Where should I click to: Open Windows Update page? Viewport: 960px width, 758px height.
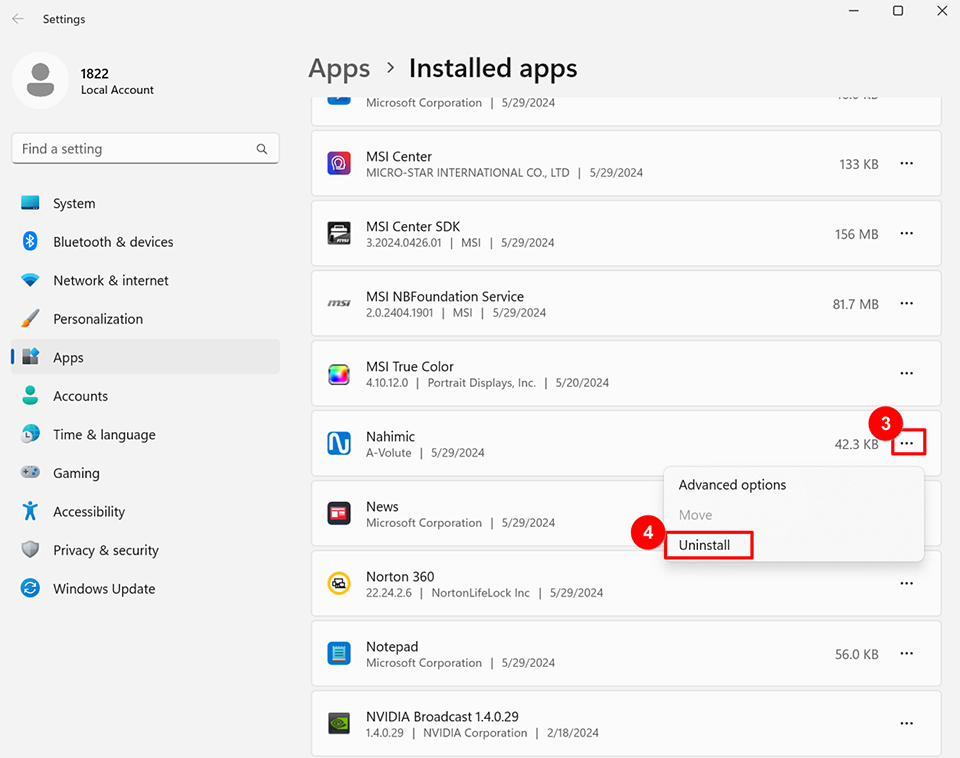pyautogui.click(x=146, y=588)
